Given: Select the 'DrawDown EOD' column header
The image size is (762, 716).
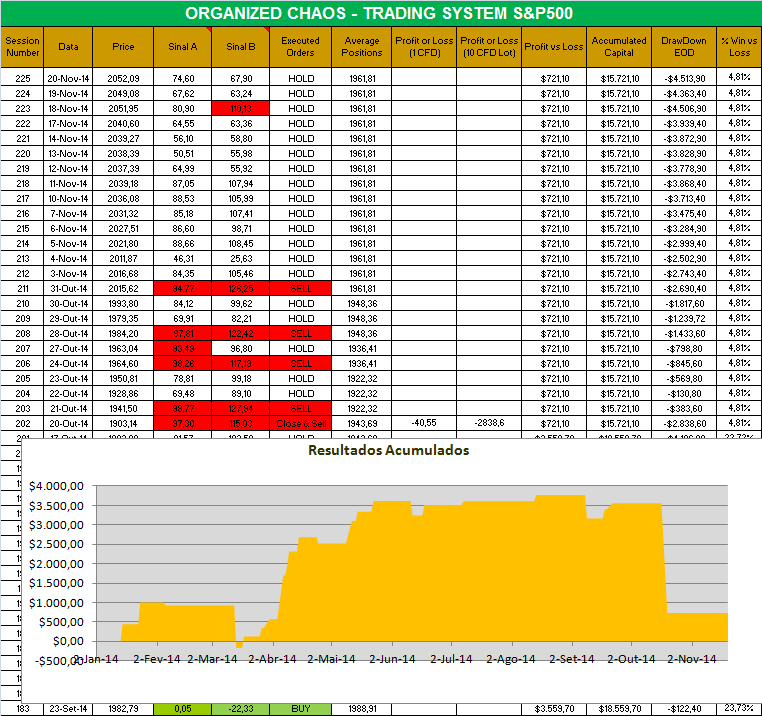Looking at the screenshot, I should [x=684, y=47].
